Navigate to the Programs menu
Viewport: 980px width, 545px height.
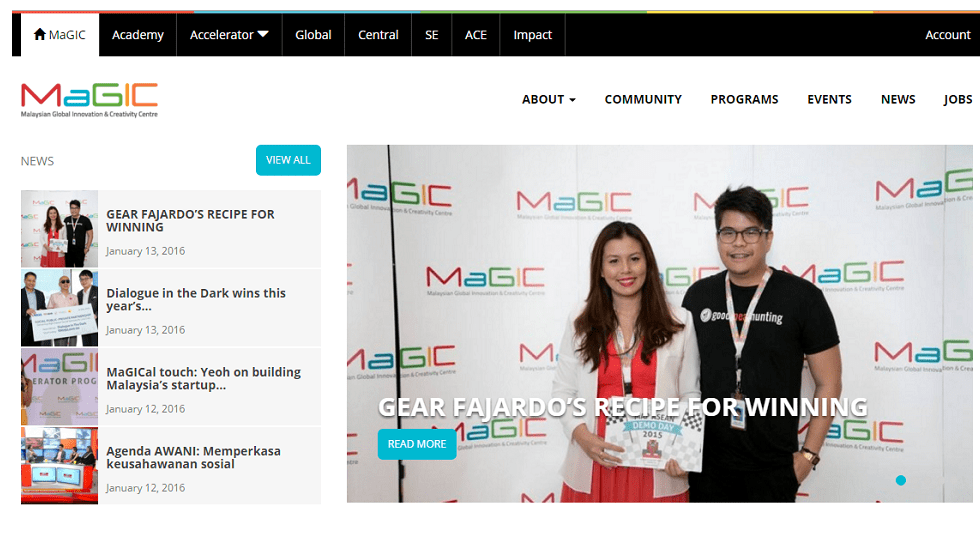click(x=744, y=99)
